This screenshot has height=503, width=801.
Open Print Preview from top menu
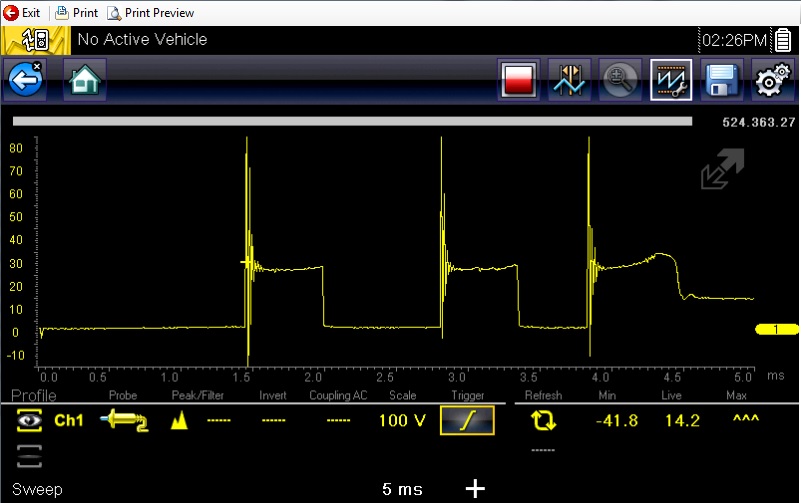pos(150,13)
